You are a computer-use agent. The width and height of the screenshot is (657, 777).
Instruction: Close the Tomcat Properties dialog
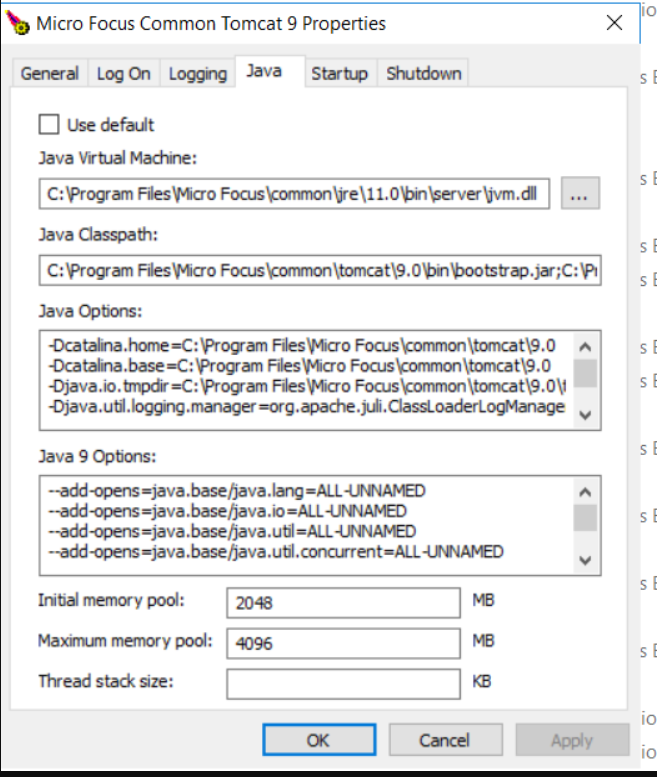coord(614,23)
